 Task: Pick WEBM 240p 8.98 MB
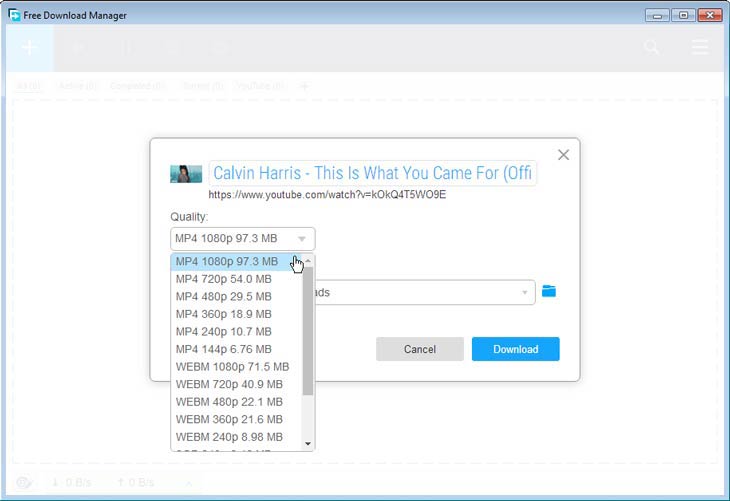point(236,437)
